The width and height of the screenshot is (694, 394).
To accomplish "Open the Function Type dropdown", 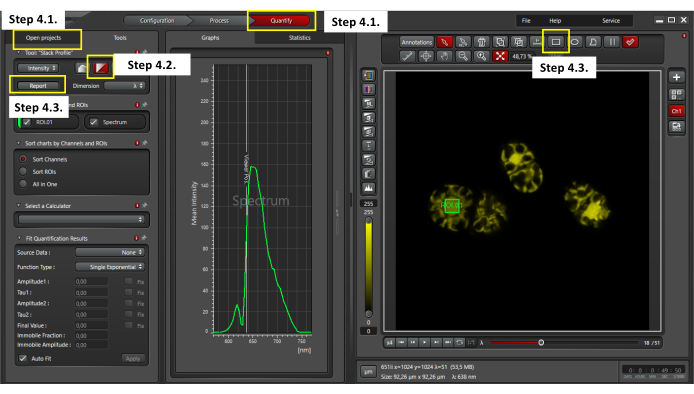I will 110,267.
